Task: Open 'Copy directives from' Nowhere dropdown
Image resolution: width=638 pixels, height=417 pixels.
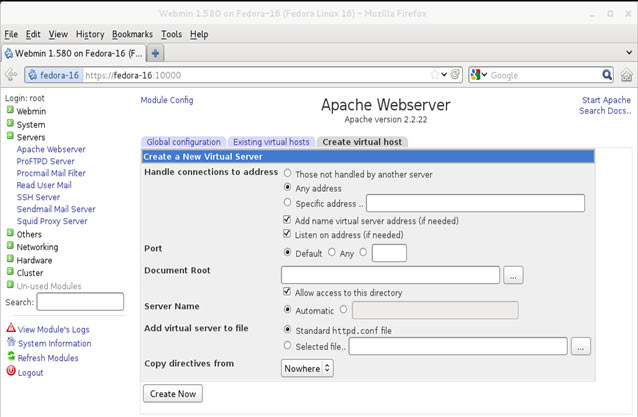Action: pyautogui.click(x=307, y=368)
